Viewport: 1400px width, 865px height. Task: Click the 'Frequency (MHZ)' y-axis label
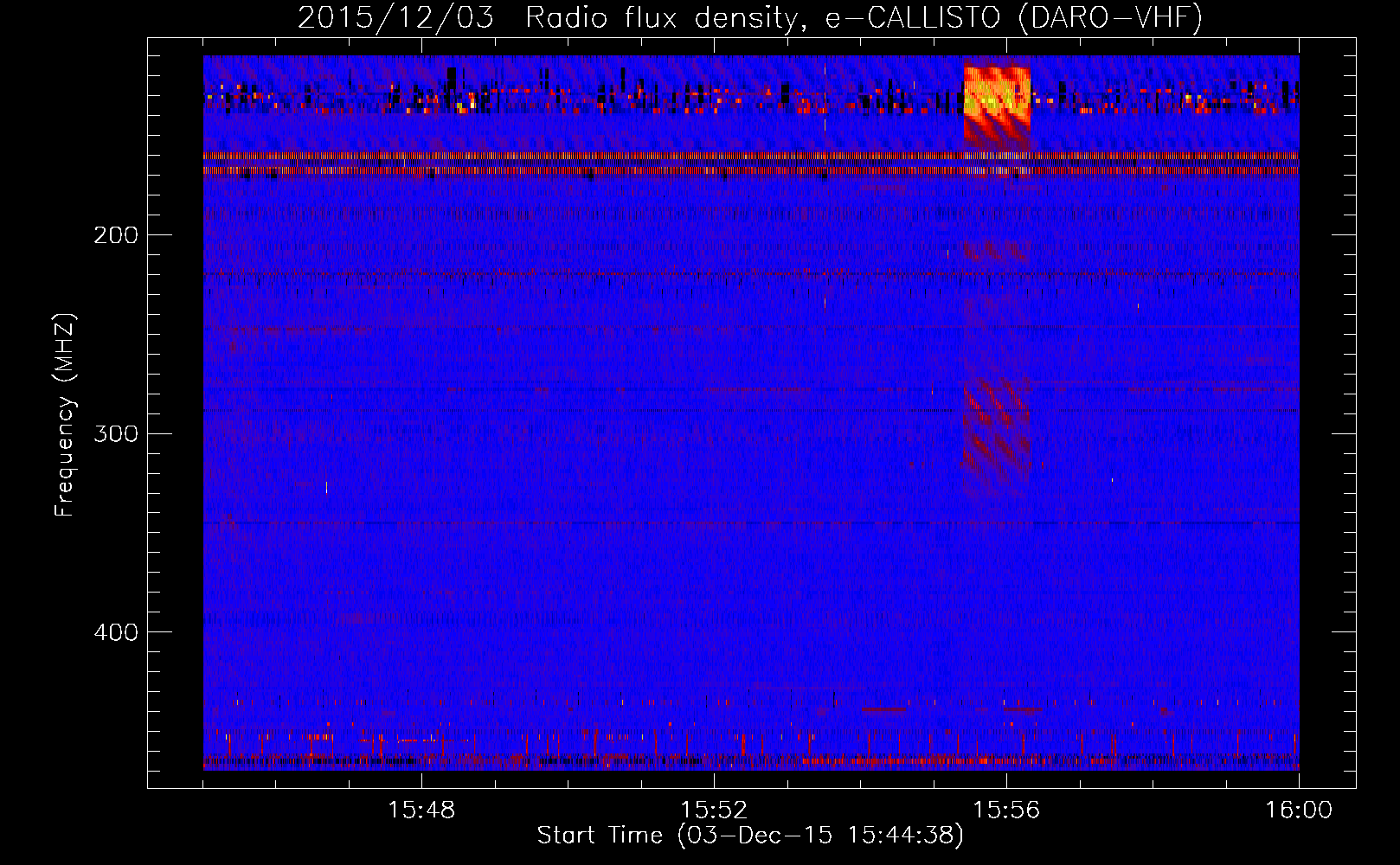point(66,415)
